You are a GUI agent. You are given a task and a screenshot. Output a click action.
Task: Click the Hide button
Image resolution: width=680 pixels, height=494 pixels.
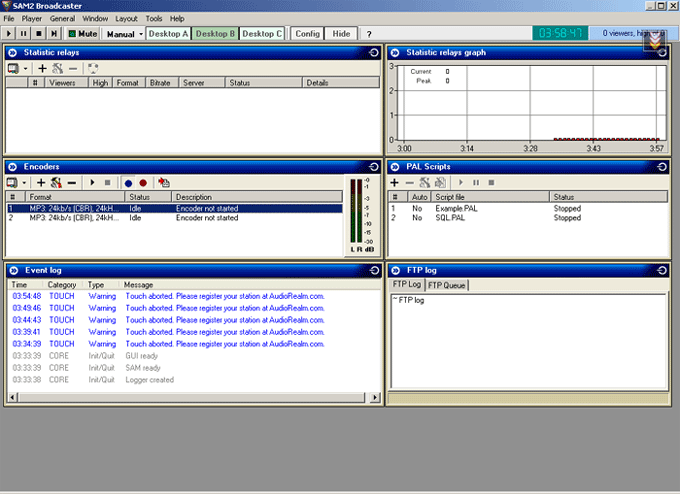tap(341, 33)
